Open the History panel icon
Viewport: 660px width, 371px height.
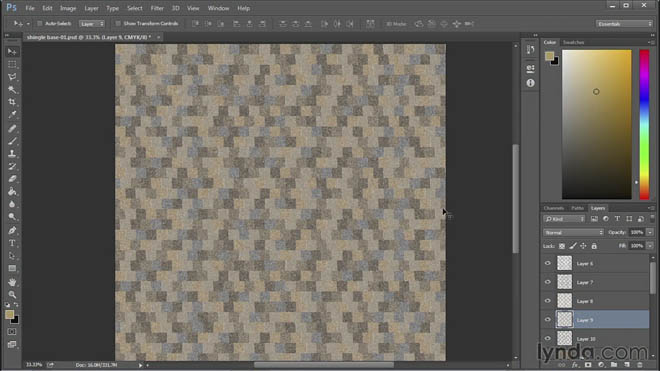click(x=530, y=50)
